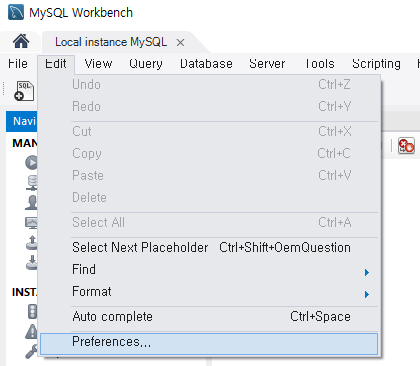This screenshot has width=420, height=366.
Task: Go to the Home screen tab icon
Action: (21, 41)
